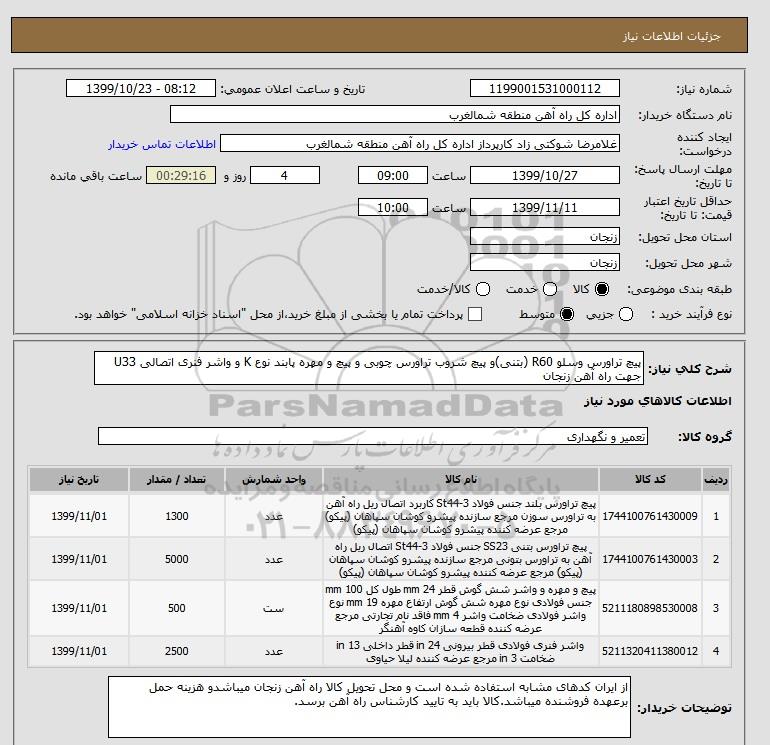Click the quantity cell 1300
The height and width of the screenshot is (745, 770).
point(177,516)
